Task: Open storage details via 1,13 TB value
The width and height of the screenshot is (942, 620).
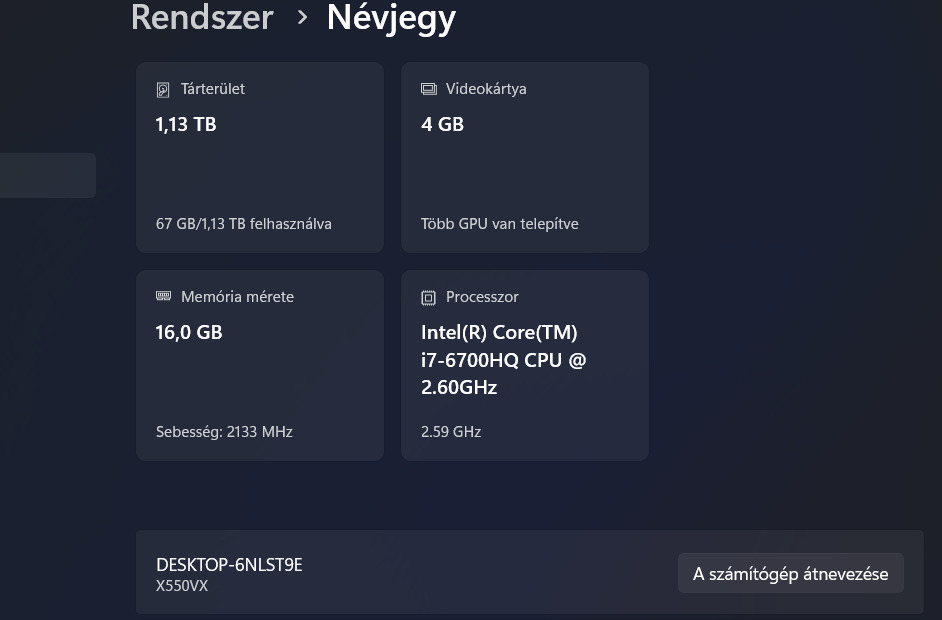Action: (186, 124)
